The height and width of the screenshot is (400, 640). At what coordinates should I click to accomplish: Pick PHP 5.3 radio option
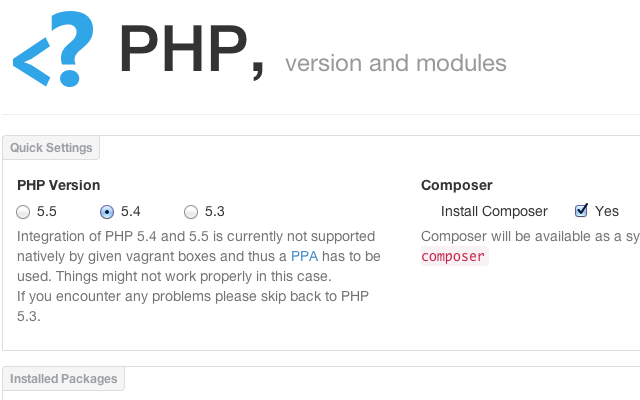pos(191,212)
